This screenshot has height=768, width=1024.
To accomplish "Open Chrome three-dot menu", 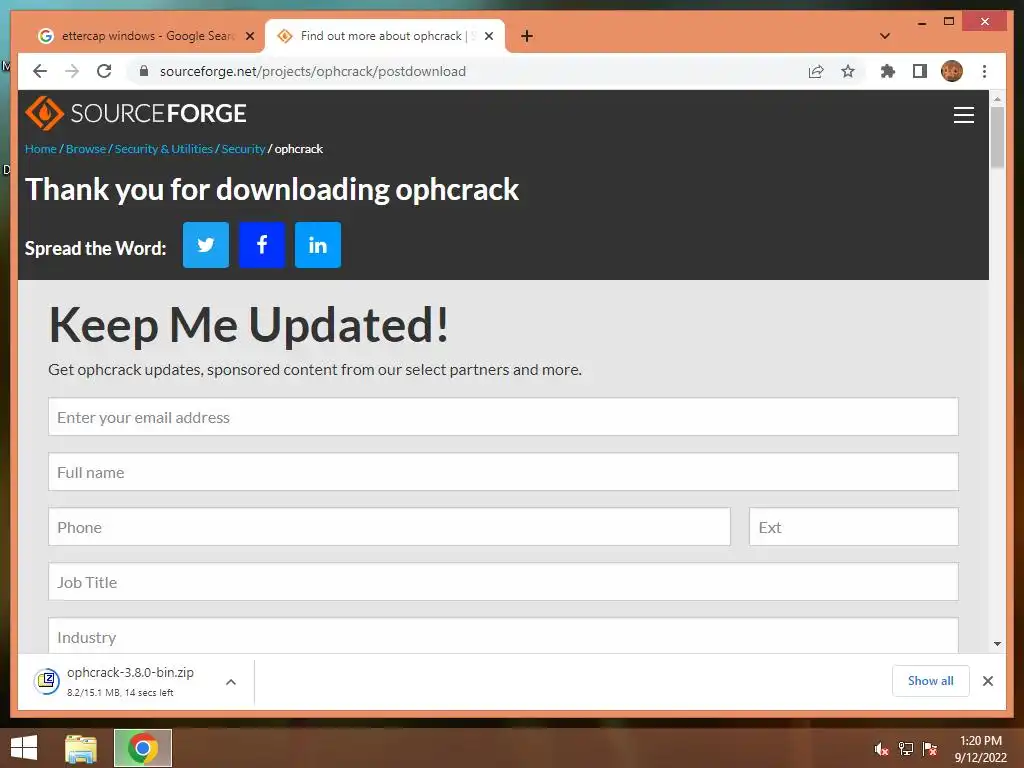I will coord(984,71).
